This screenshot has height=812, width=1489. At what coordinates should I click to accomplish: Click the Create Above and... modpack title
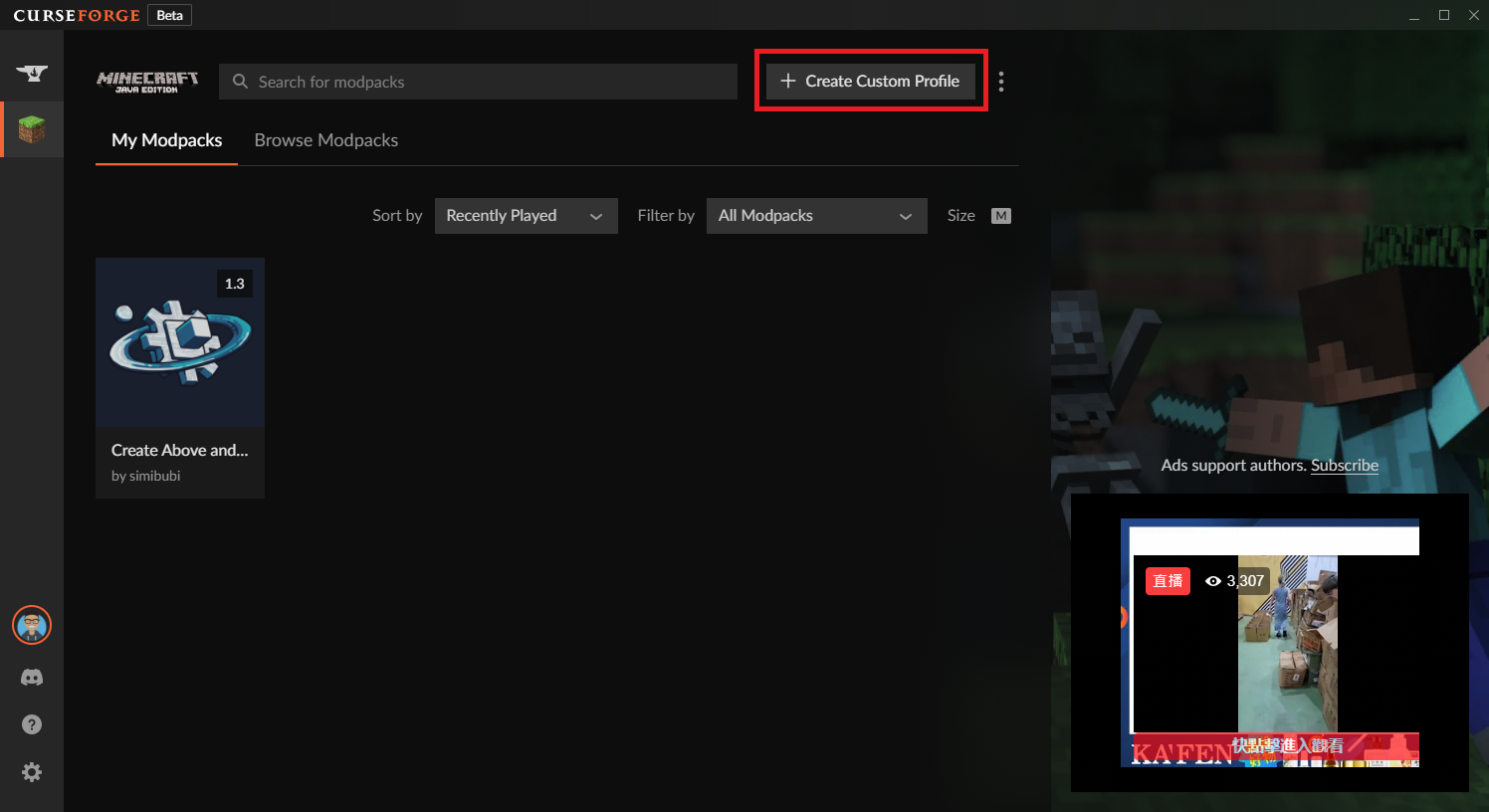click(x=180, y=451)
